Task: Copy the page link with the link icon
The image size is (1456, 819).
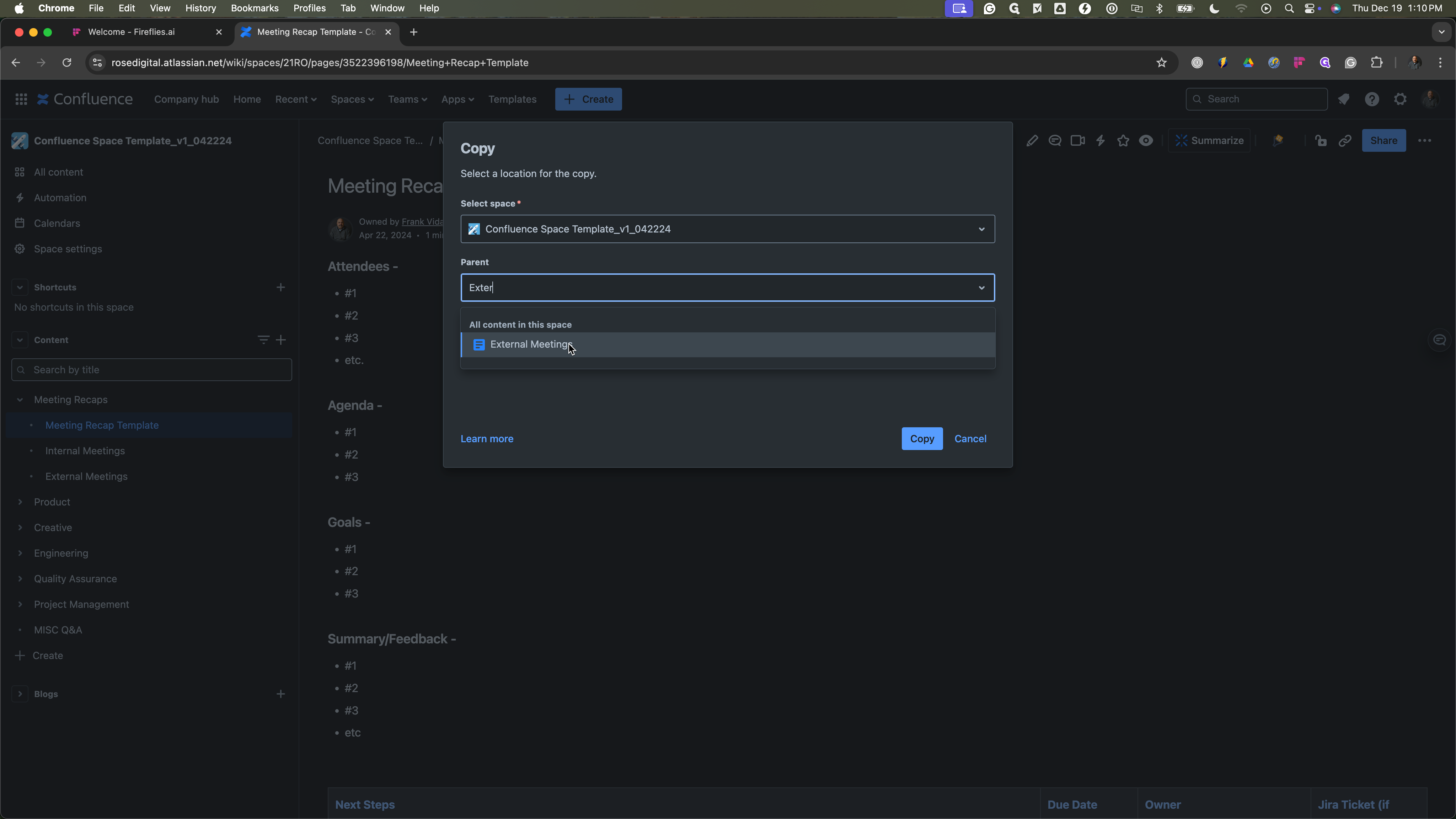Action: click(x=1345, y=141)
